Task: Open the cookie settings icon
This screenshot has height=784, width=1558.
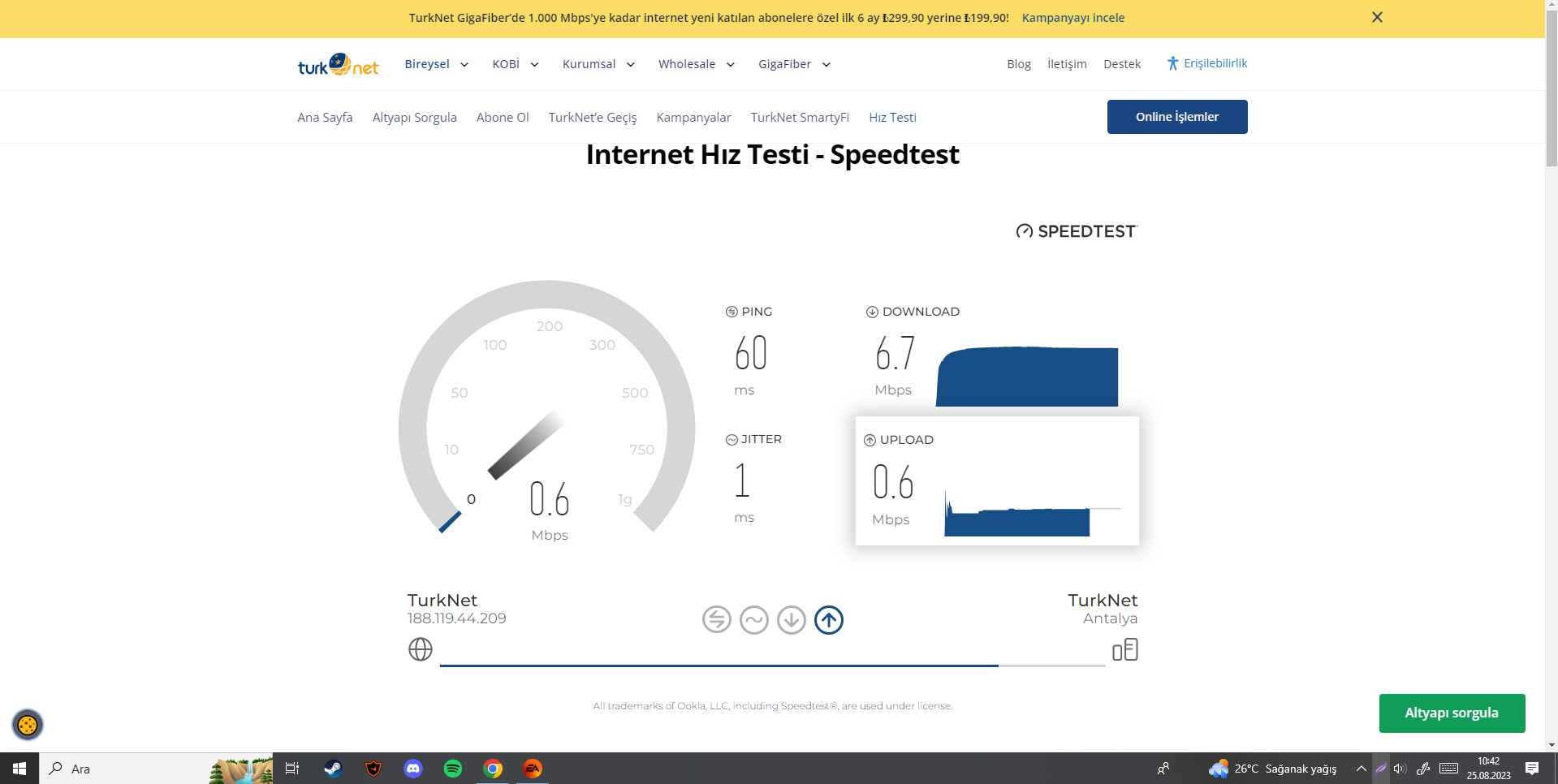Action: pyautogui.click(x=28, y=724)
